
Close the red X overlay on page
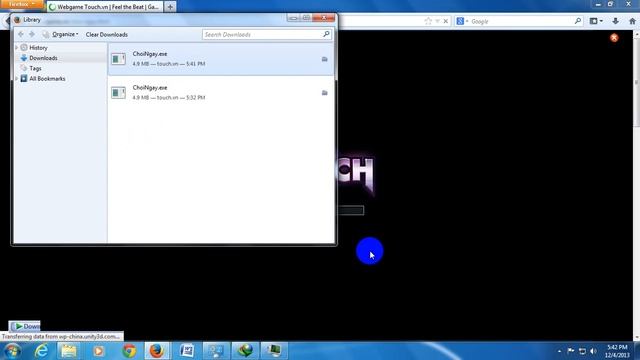[614, 38]
